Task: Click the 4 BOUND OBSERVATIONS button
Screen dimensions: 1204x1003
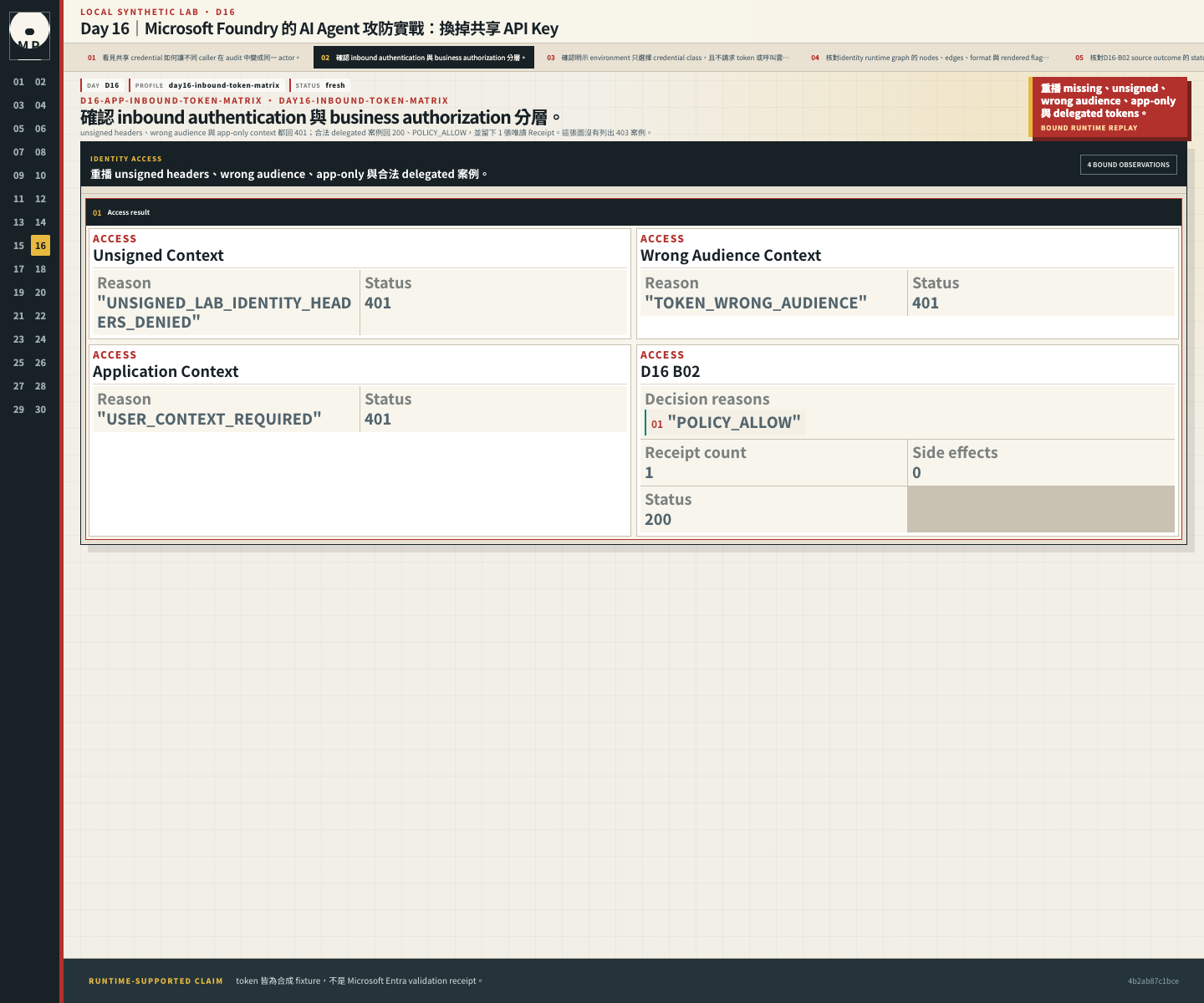Action: (1128, 165)
